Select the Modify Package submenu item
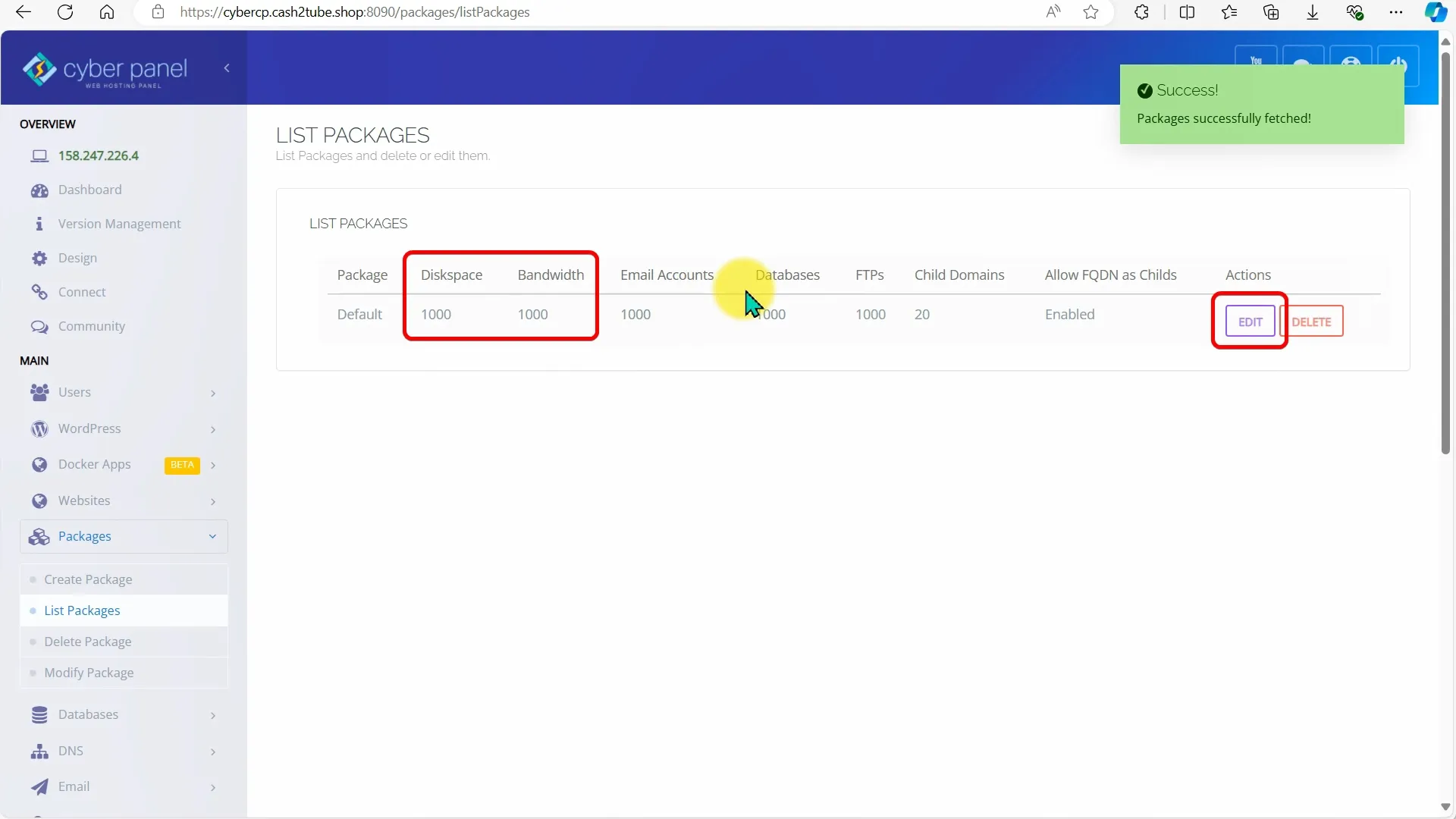Image resolution: width=1456 pixels, height=819 pixels. point(89,673)
